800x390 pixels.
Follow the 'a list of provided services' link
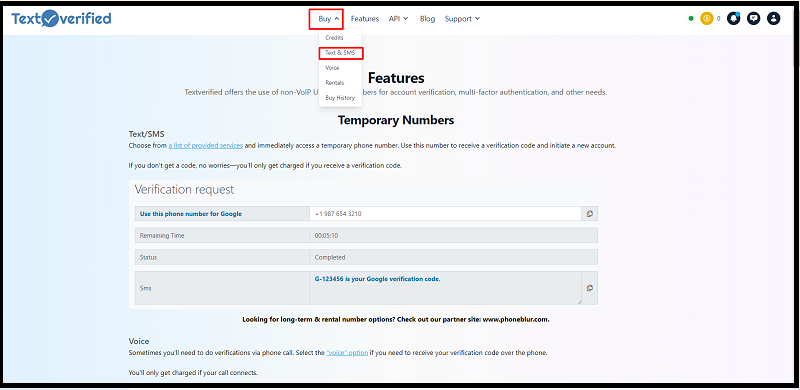point(206,145)
